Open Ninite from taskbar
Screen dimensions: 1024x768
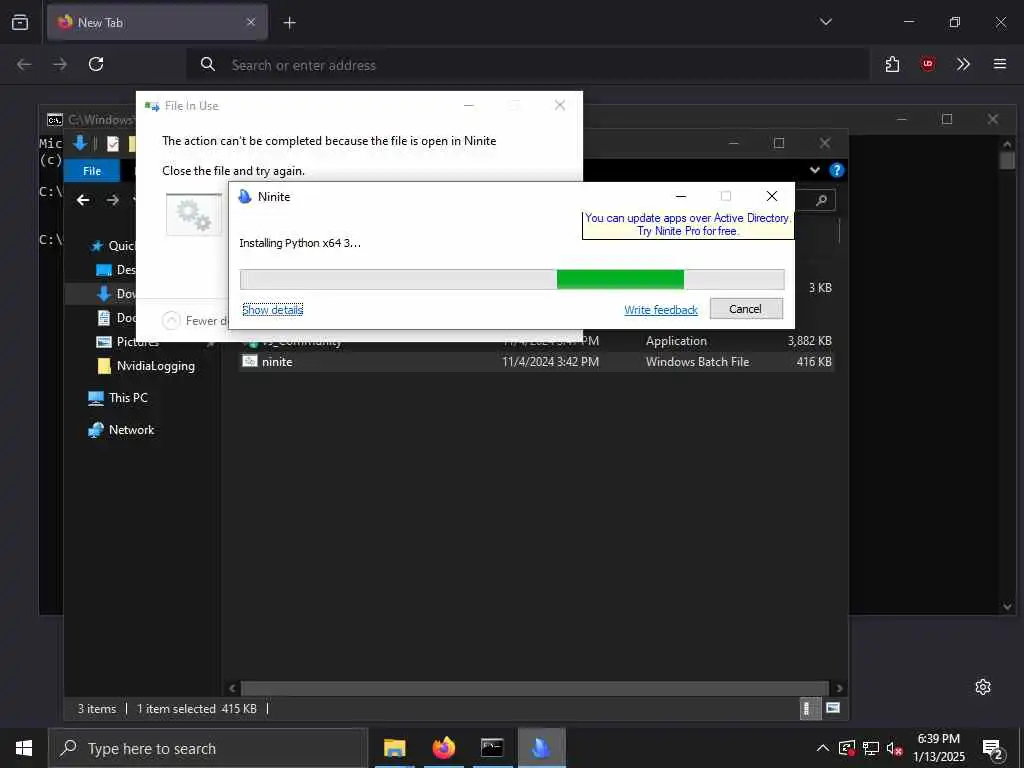(541, 748)
